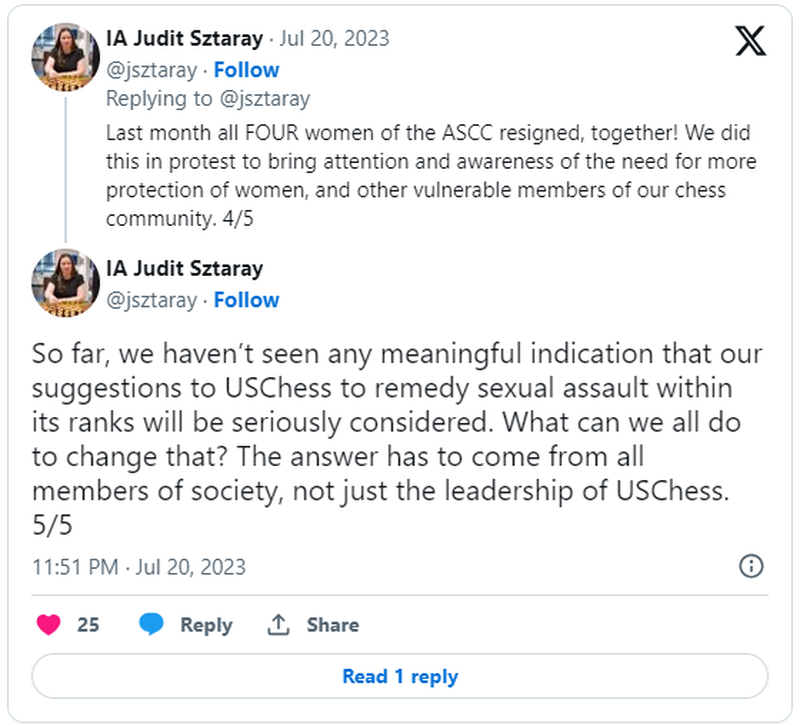Viewport: 800px width, 726px height.
Task: Click the top @jsztaray handle
Action: coord(151,70)
